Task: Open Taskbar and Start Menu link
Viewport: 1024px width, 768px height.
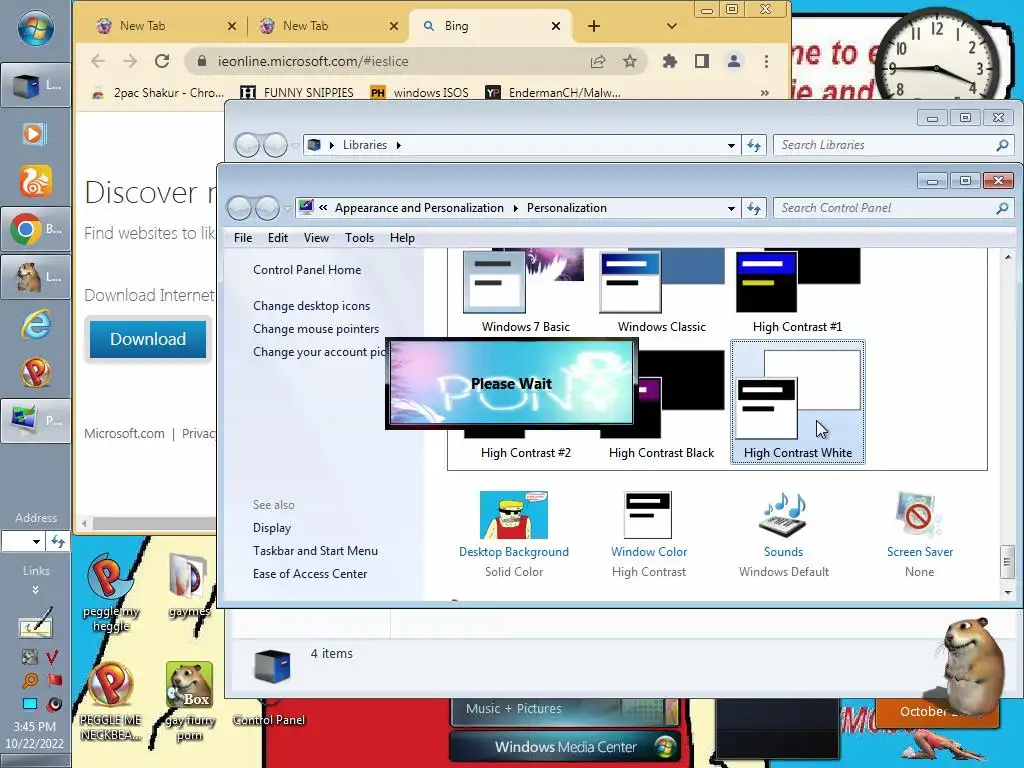Action: (315, 551)
